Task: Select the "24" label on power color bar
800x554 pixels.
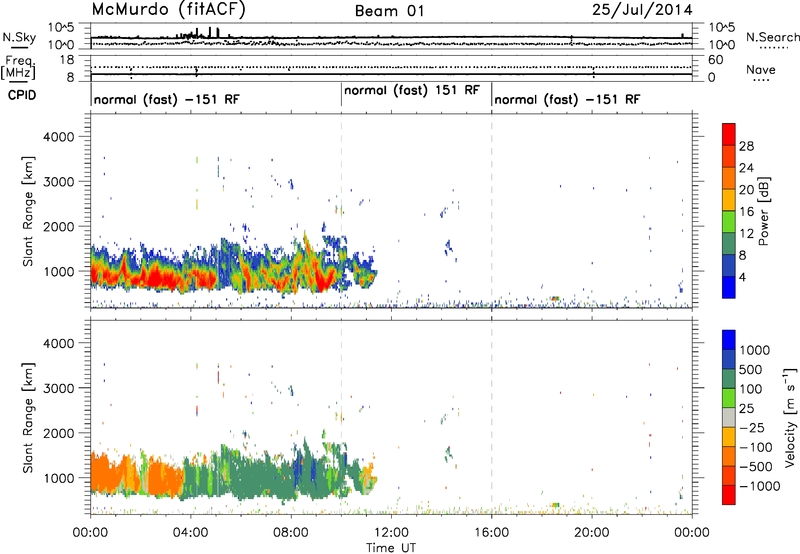Action: [746, 168]
